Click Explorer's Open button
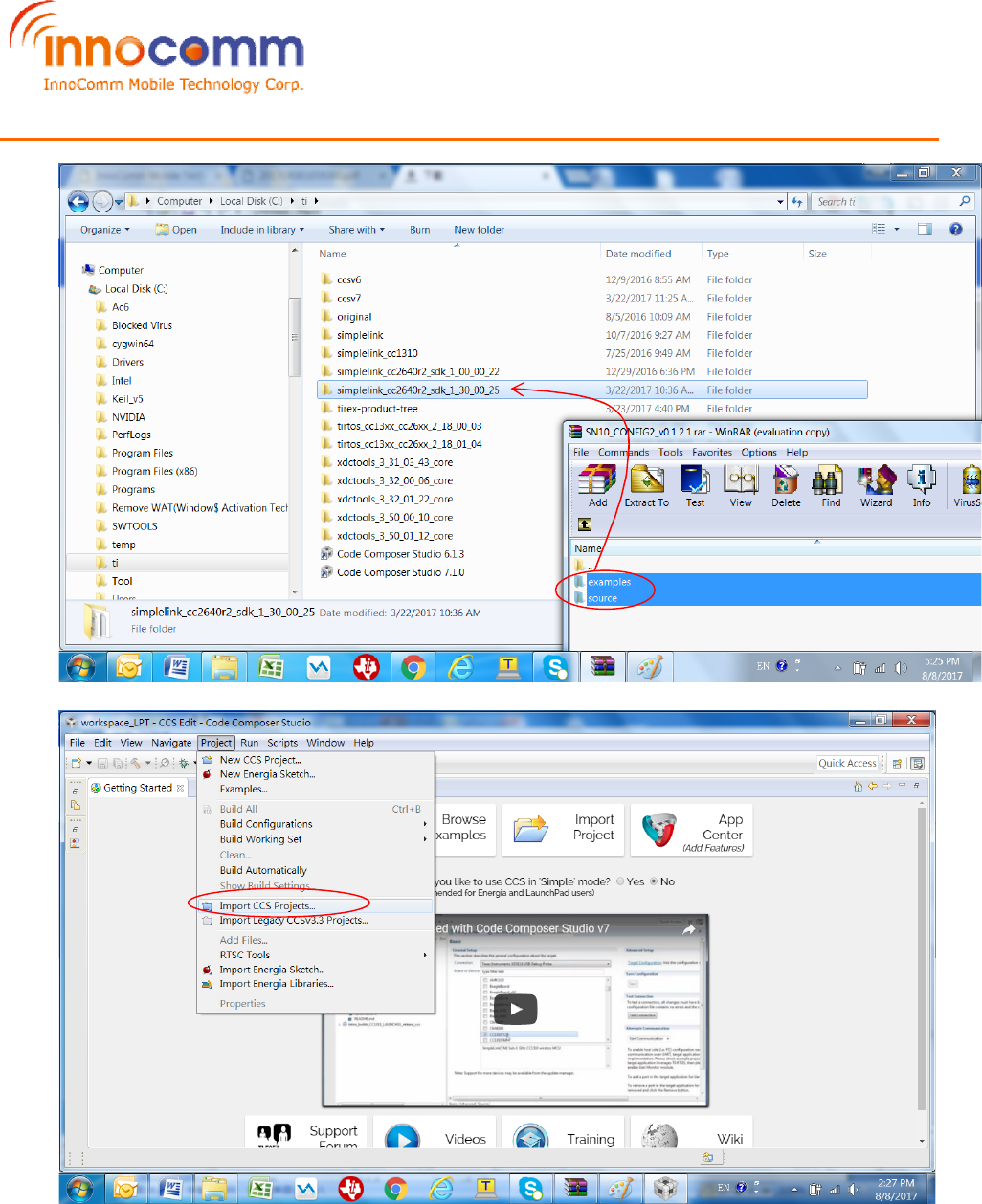Image resolution: width=982 pixels, height=1204 pixels. 175,230
